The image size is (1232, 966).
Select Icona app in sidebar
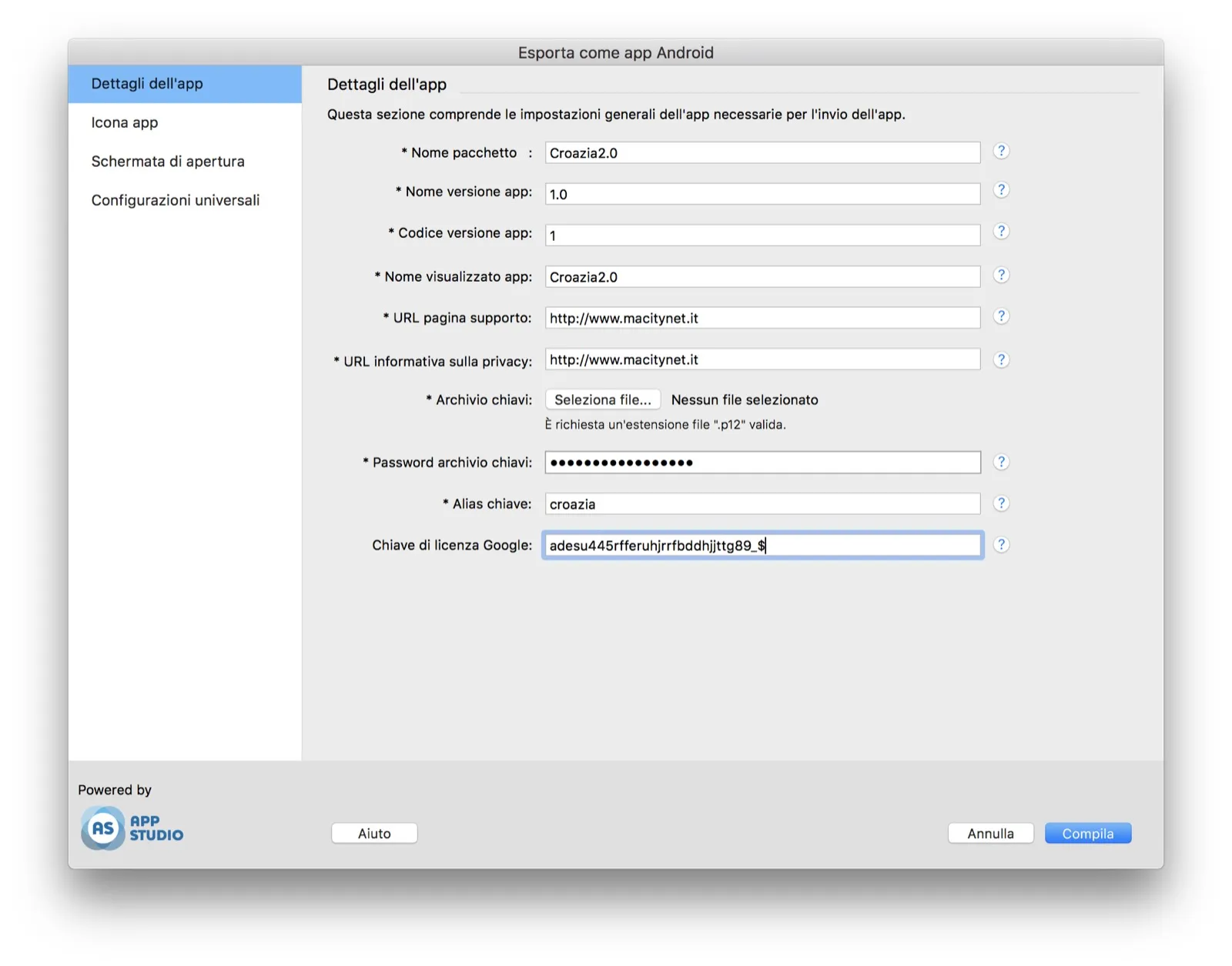[125, 122]
